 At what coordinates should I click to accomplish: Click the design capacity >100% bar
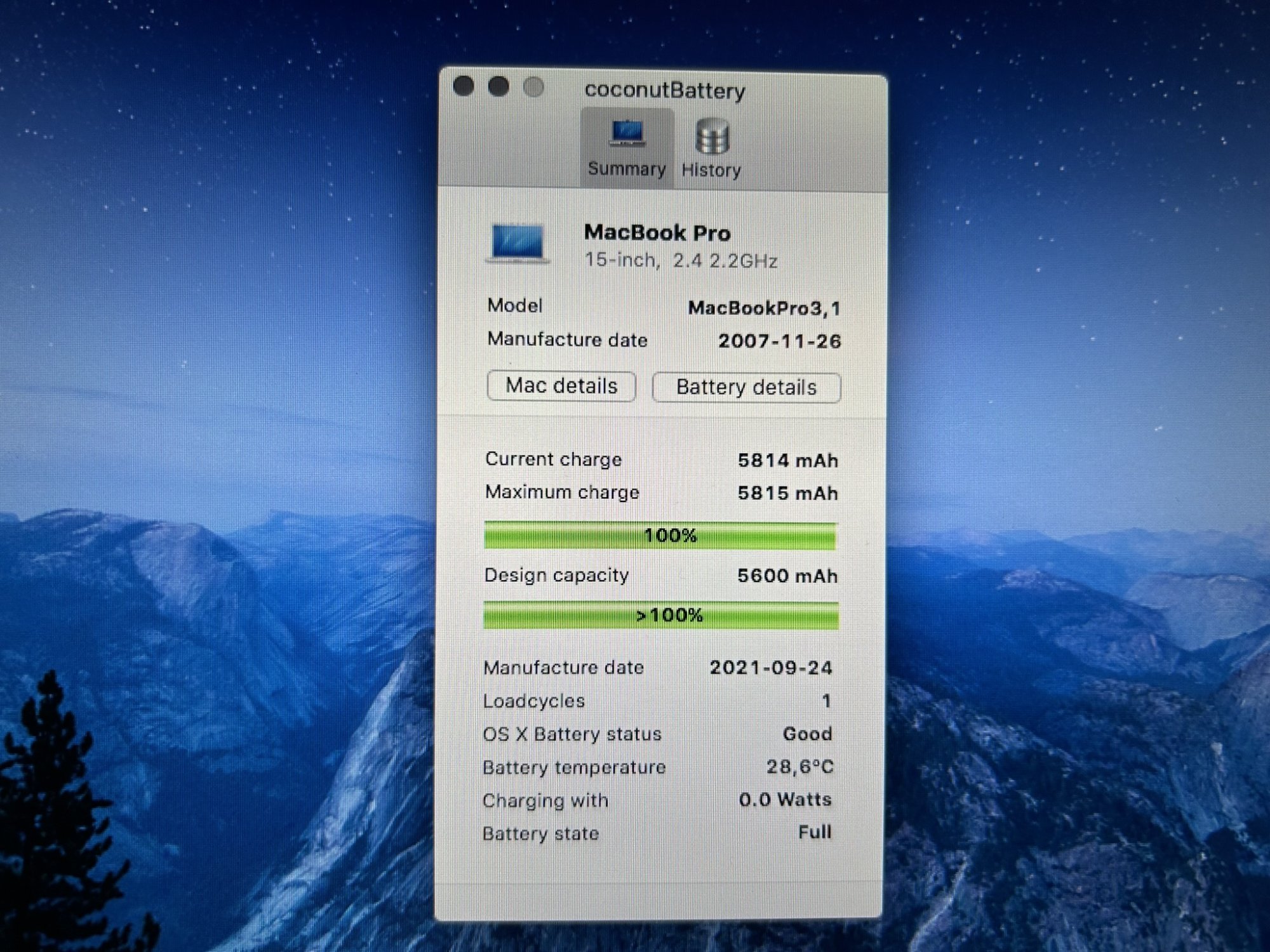pos(660,616)
